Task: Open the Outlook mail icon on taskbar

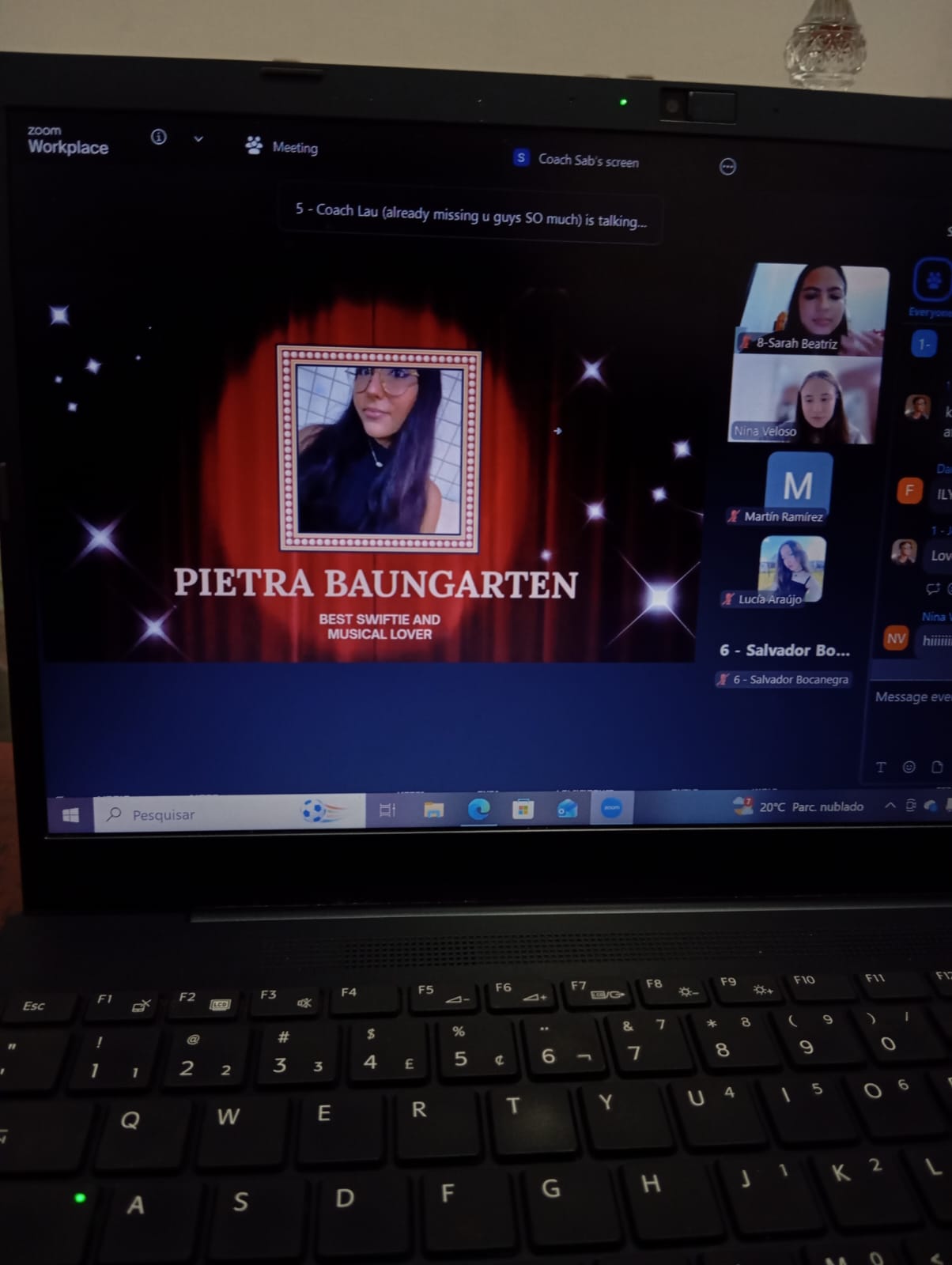Action: [567, 808]
